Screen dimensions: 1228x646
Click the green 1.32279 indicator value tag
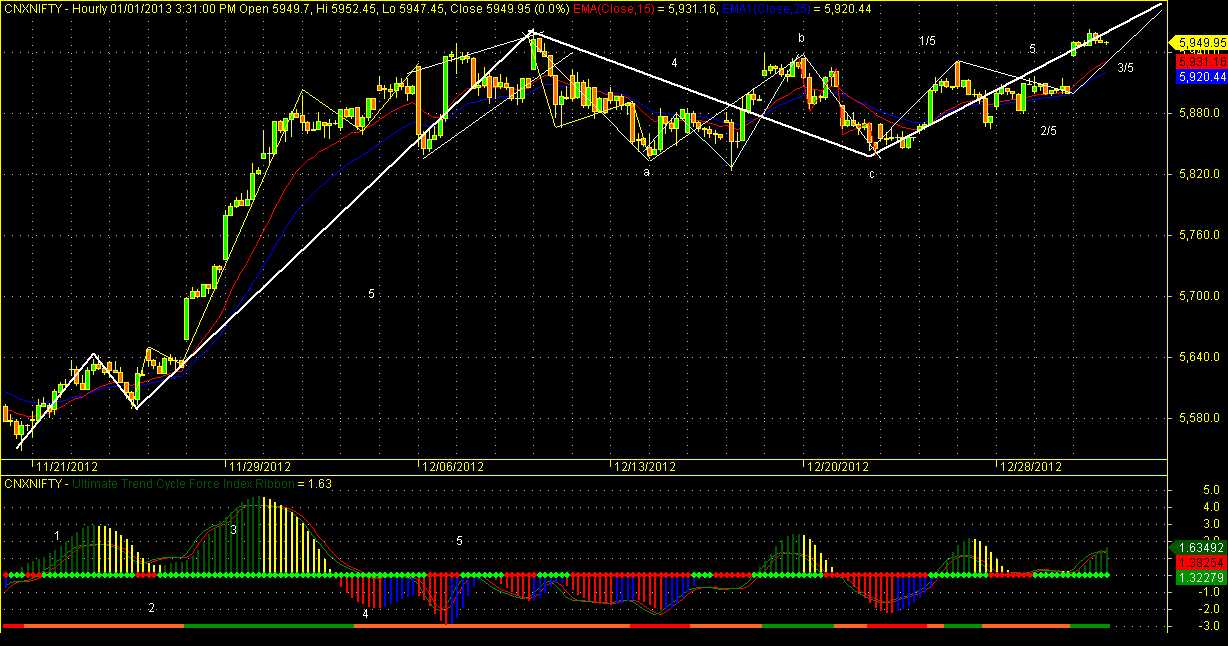pyautogui.click(x=1200, y=577)
